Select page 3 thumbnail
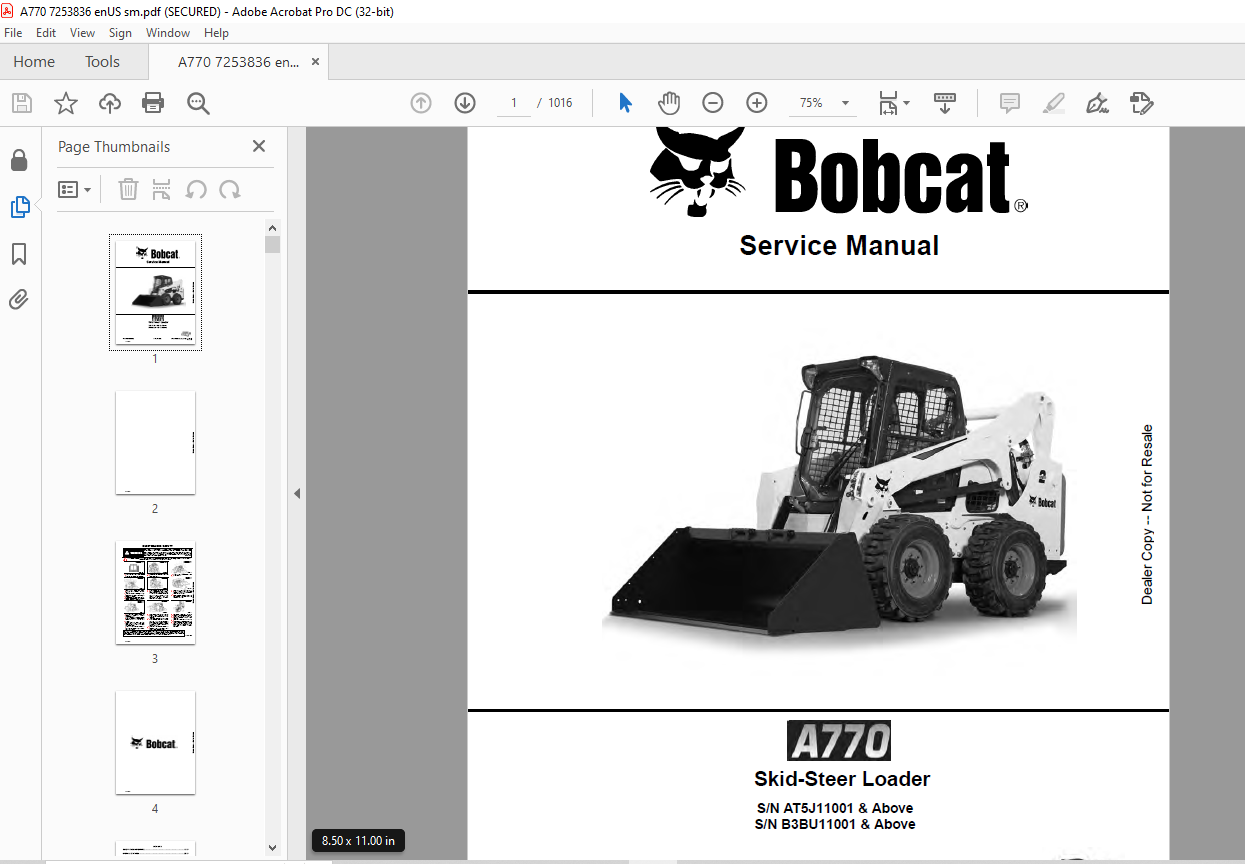1245x864 pixels. pyautogui.click(x=155, y=593)
